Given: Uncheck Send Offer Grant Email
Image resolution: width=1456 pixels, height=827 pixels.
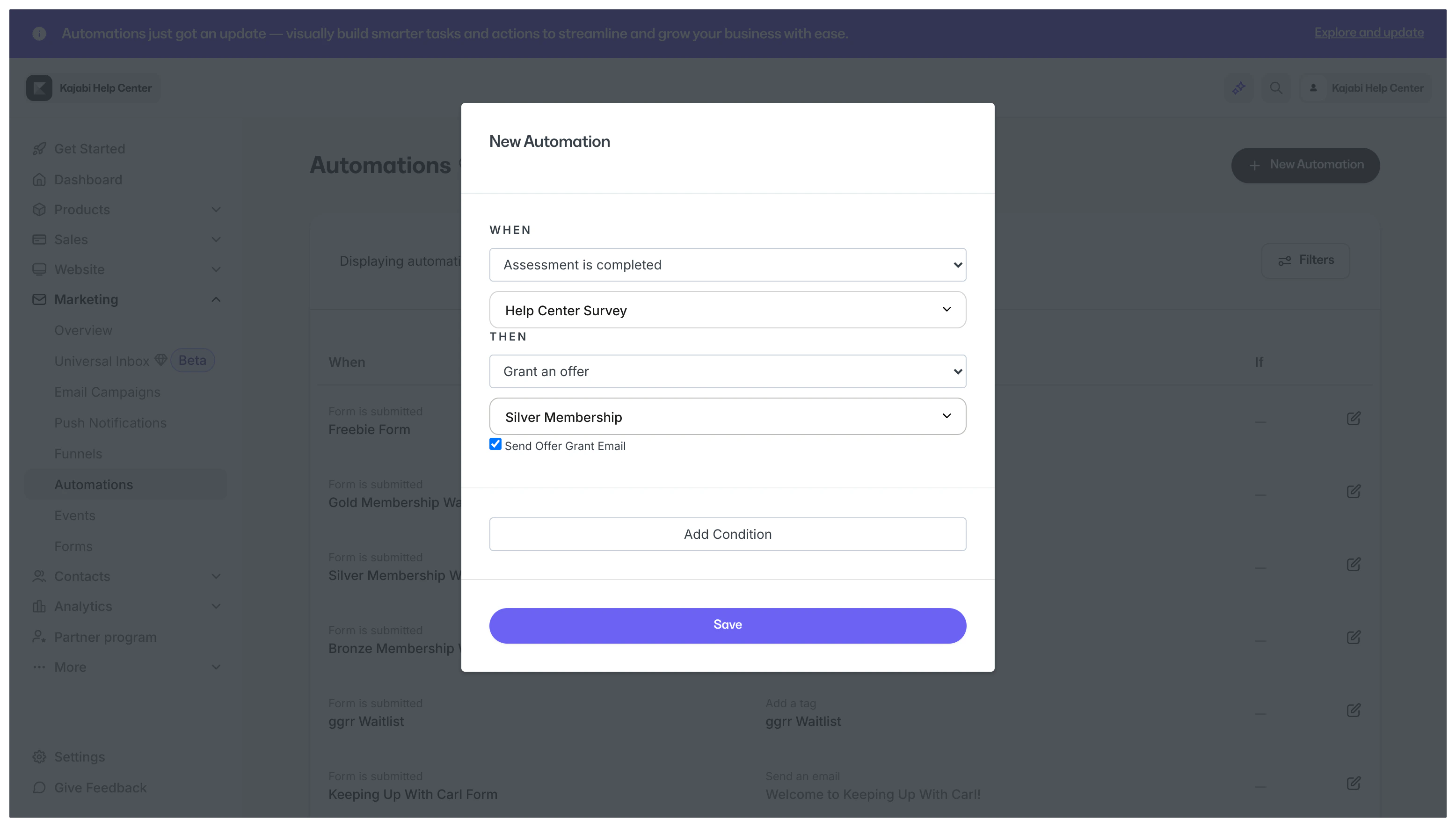Looking at the screenshot, I should coord(495,444).
